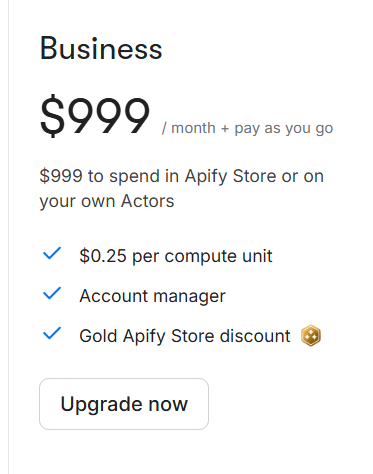Click 'your own Actors' description line
Image resolution: width=373 pixels, height=474 pixels.
point(107,201)
